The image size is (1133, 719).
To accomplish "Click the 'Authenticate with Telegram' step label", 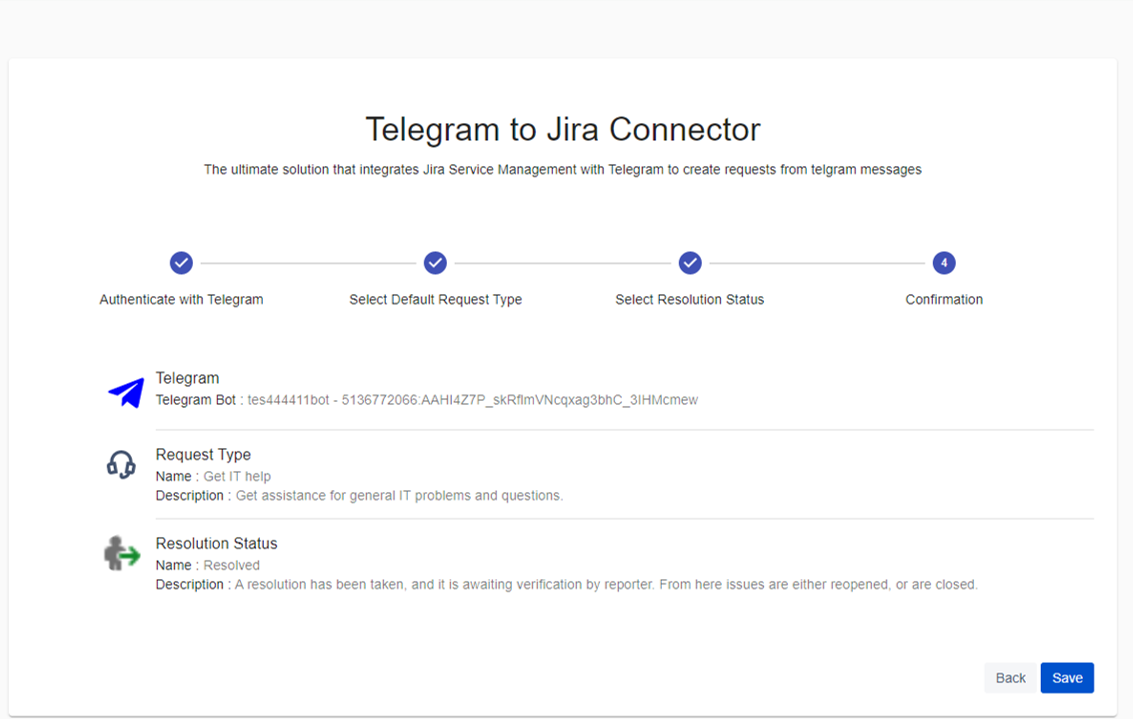I will (181, 299).
